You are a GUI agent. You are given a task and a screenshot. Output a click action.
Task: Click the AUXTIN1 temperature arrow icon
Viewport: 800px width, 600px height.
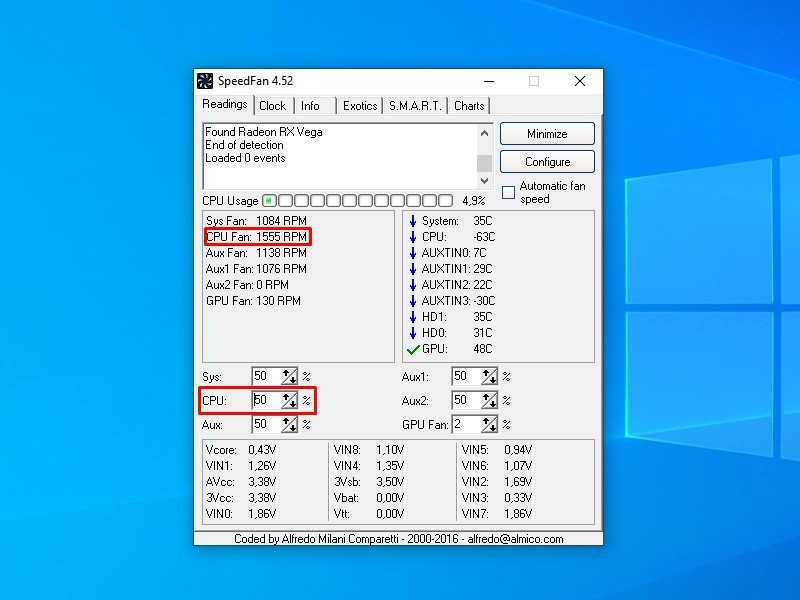pyautogui.click(x=413, y=269)
